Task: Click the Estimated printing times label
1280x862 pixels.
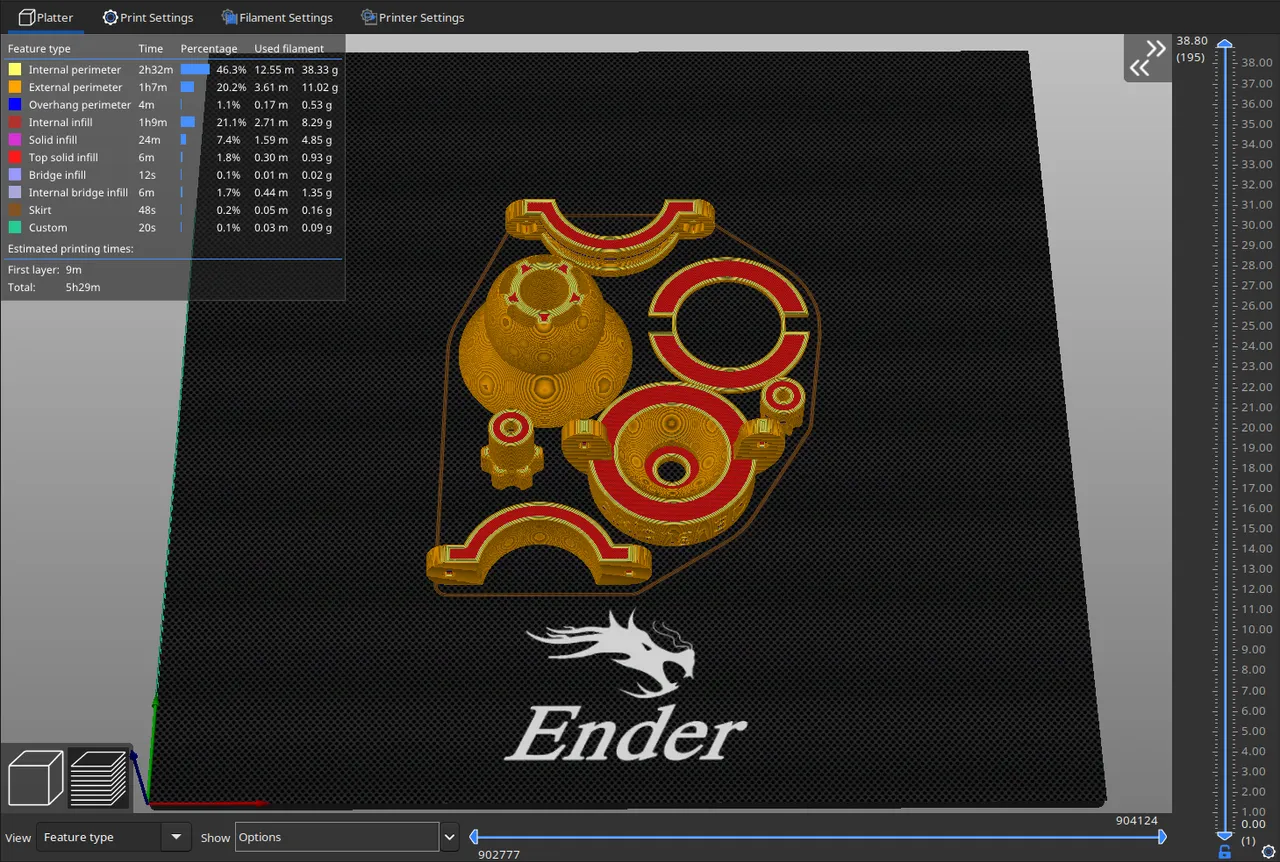Action: tap(70, 249)
